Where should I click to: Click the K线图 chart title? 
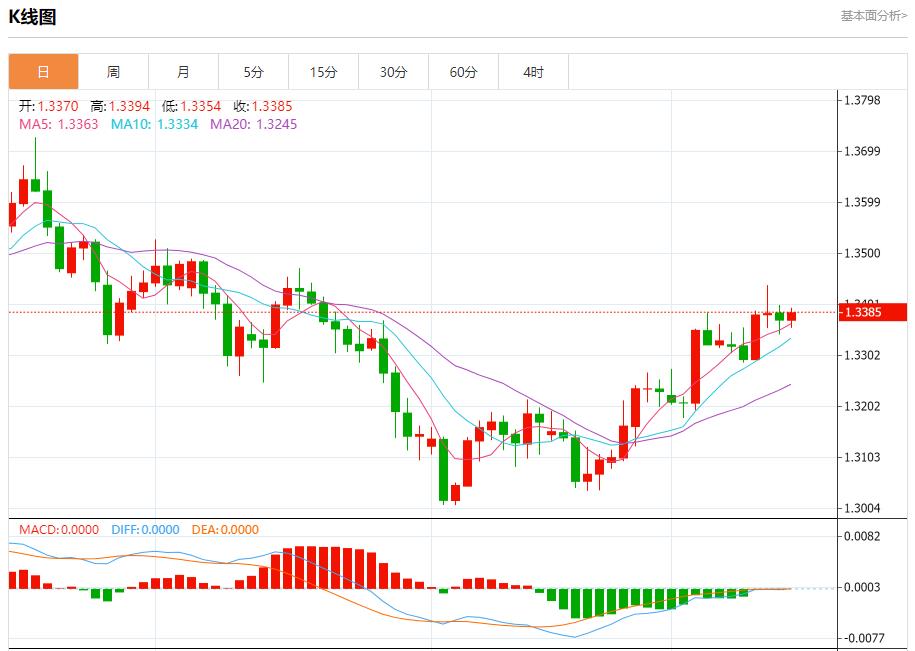point(33,17)
